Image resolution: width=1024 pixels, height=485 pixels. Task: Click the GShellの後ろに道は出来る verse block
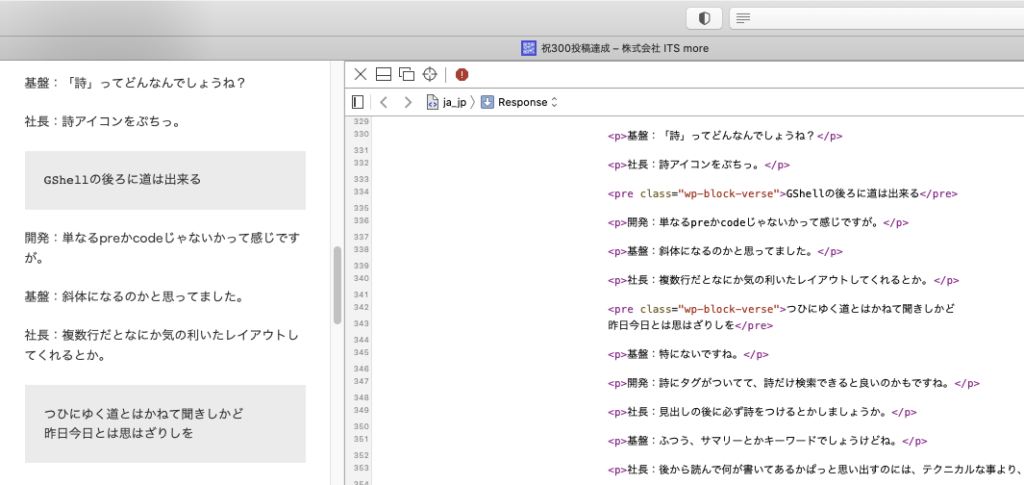[x=165, y=180]
